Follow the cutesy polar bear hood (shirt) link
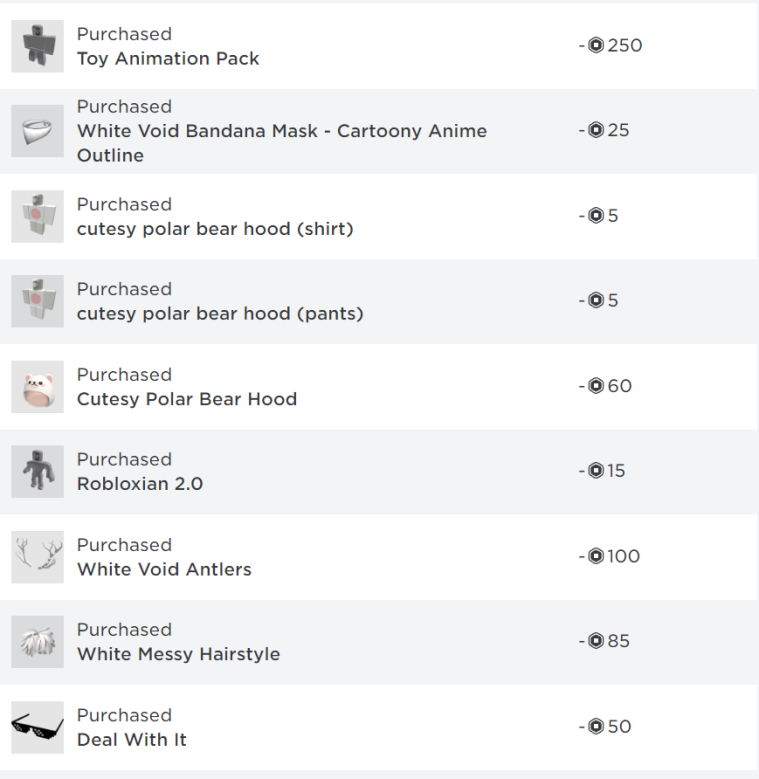Viewport: 759px width, 779px height. click(x=215, y=229)
